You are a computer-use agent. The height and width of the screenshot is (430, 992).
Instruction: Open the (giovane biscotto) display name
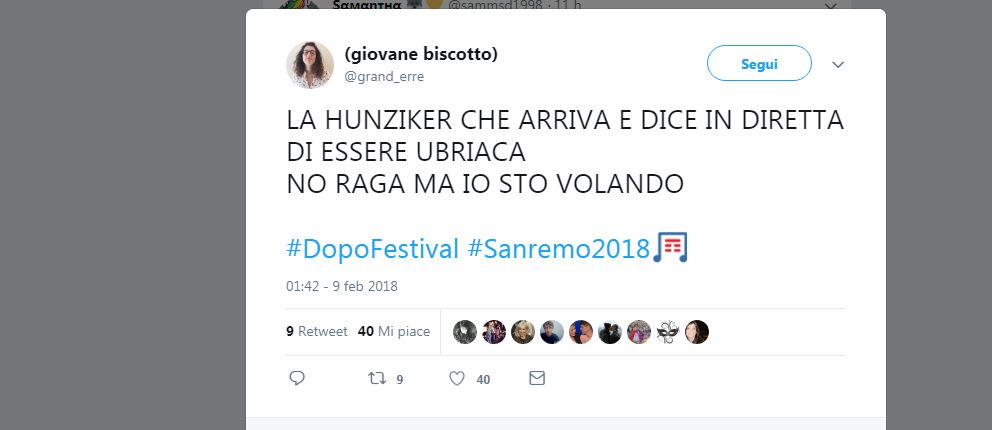[x=421, y=54]
